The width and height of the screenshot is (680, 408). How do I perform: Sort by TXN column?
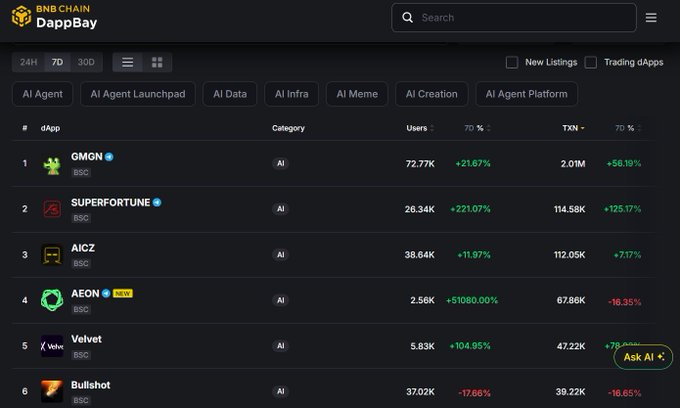[x=572, y=128]
